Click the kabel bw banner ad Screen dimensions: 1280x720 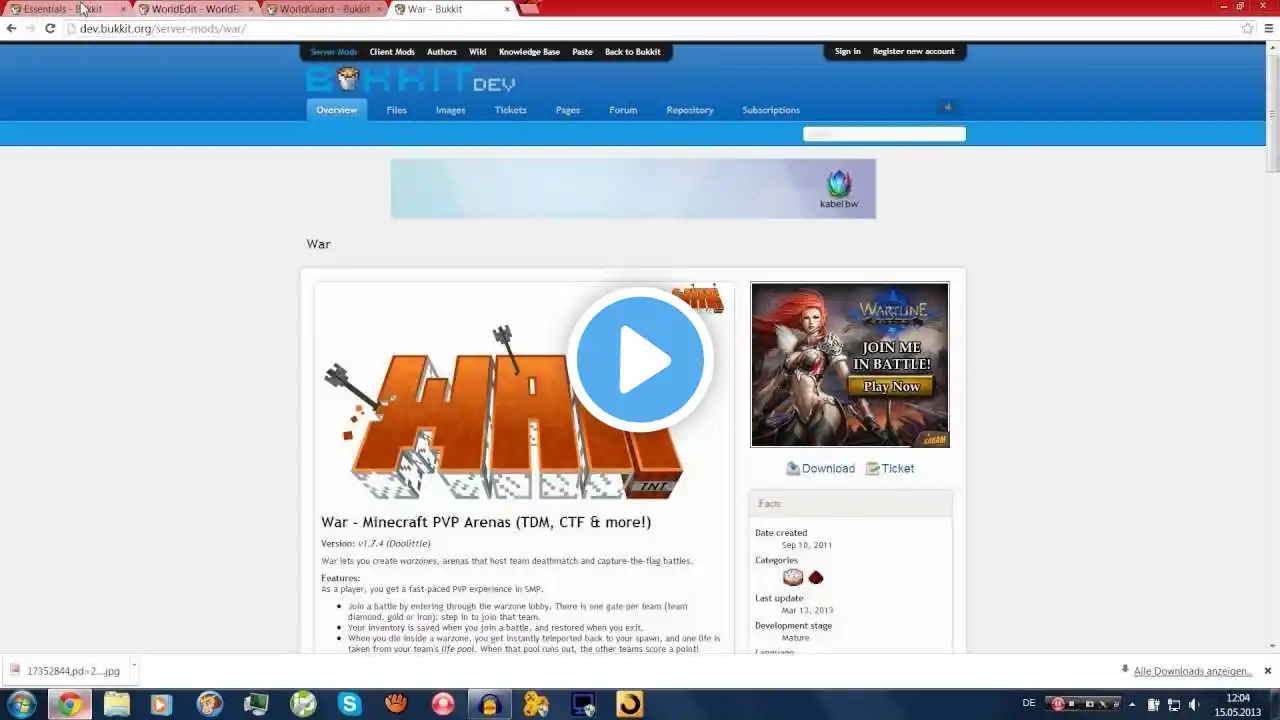click(633, 188)
